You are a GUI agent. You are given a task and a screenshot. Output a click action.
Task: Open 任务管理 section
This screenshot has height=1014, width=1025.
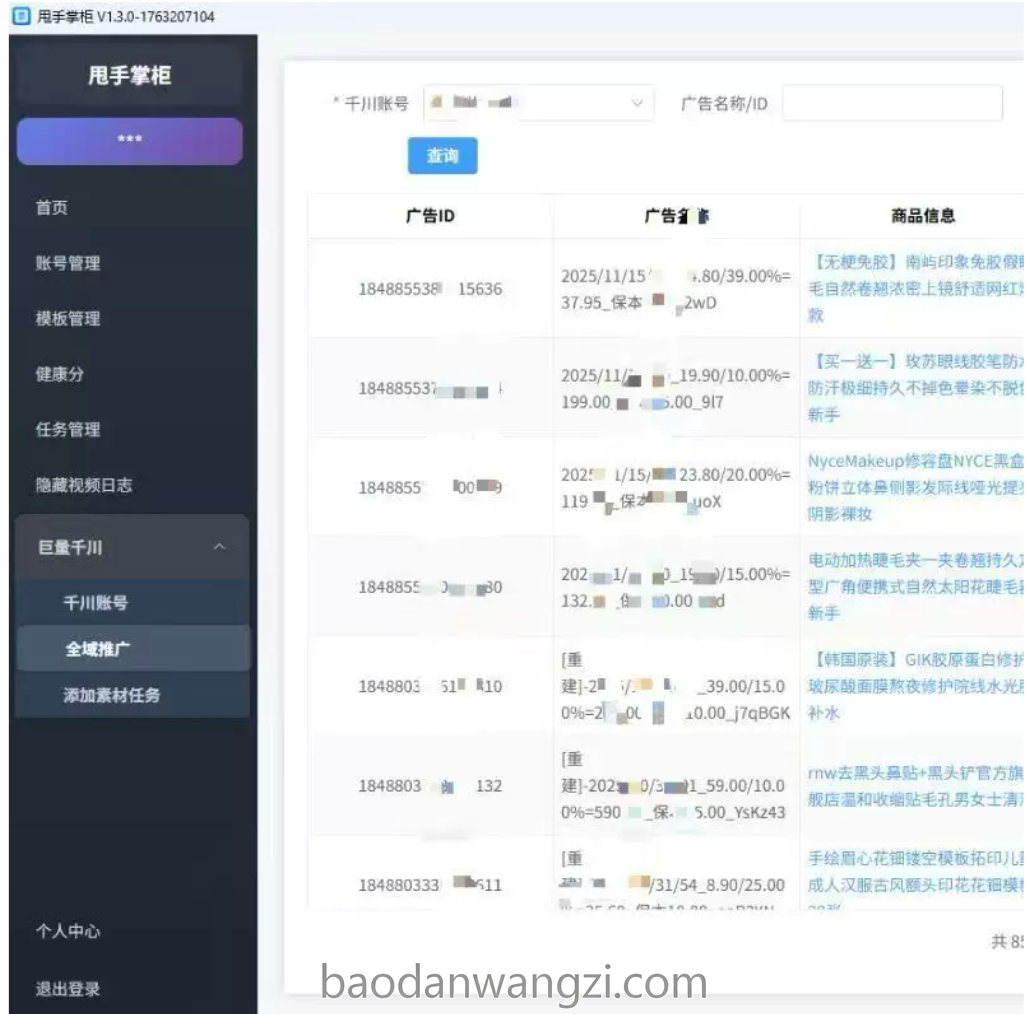click(x=68, y=430)
